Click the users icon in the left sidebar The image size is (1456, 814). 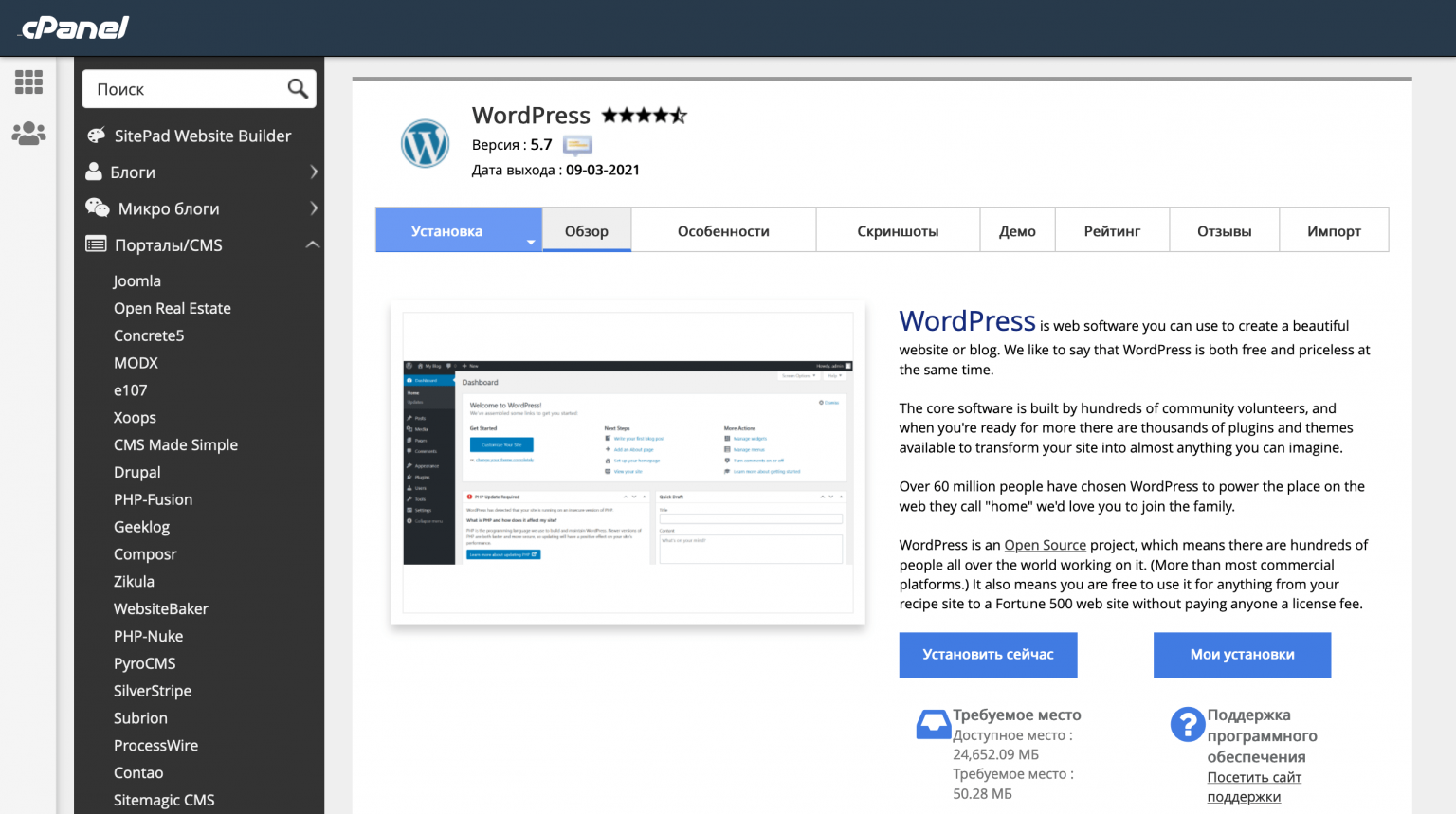[28, 133]
